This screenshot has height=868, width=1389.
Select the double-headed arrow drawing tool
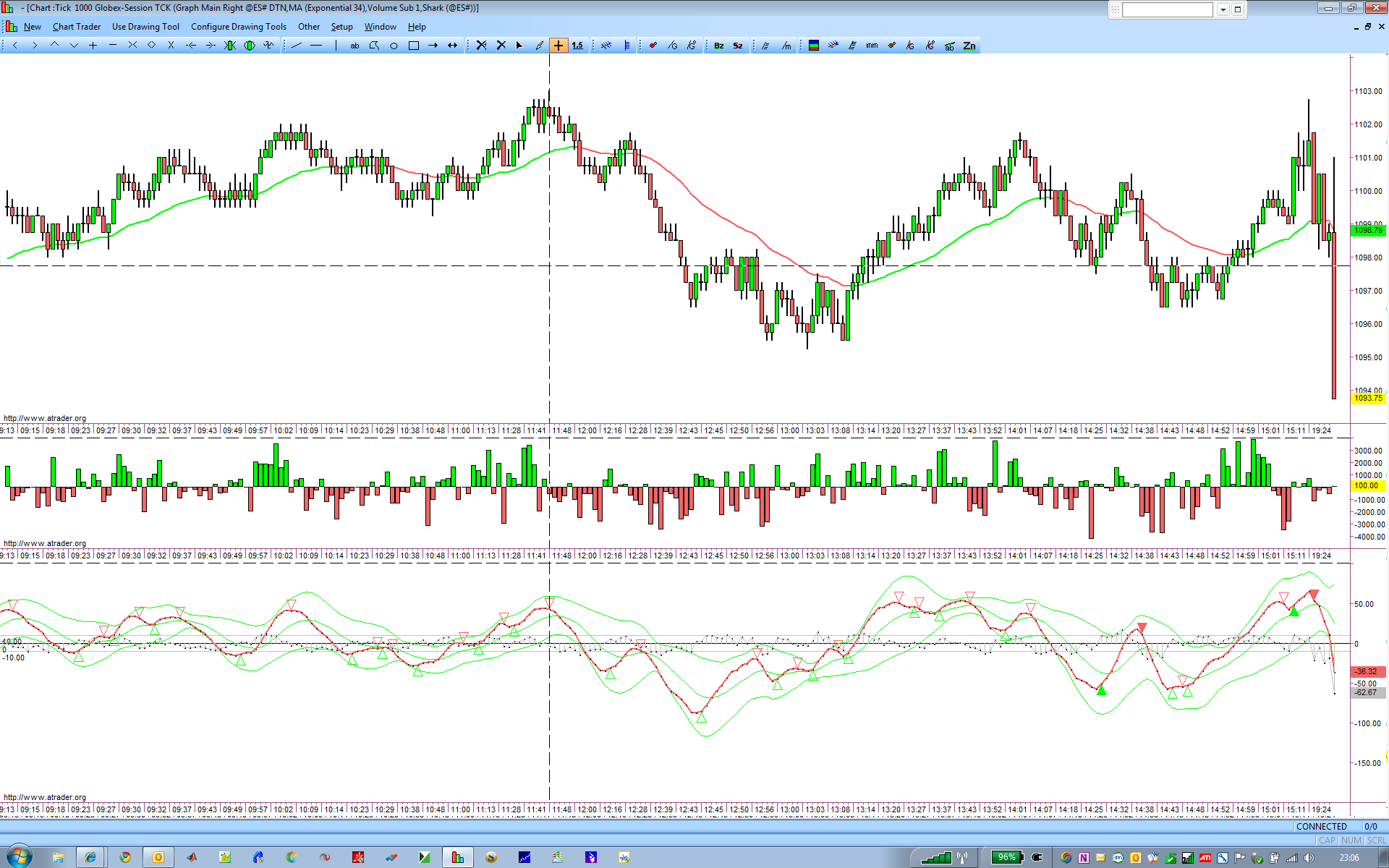pyautogui.click(x=453, y=46)
